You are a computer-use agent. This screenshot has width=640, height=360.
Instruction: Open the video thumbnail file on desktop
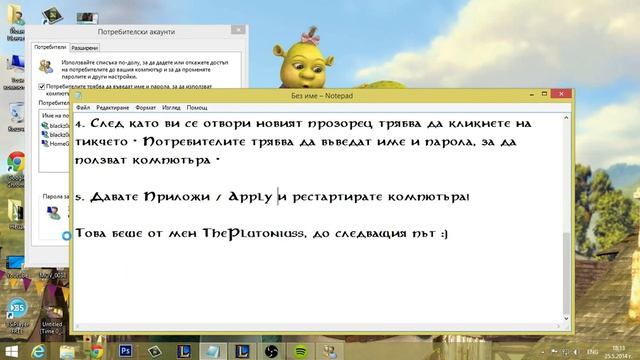click(x=87, y=17)
